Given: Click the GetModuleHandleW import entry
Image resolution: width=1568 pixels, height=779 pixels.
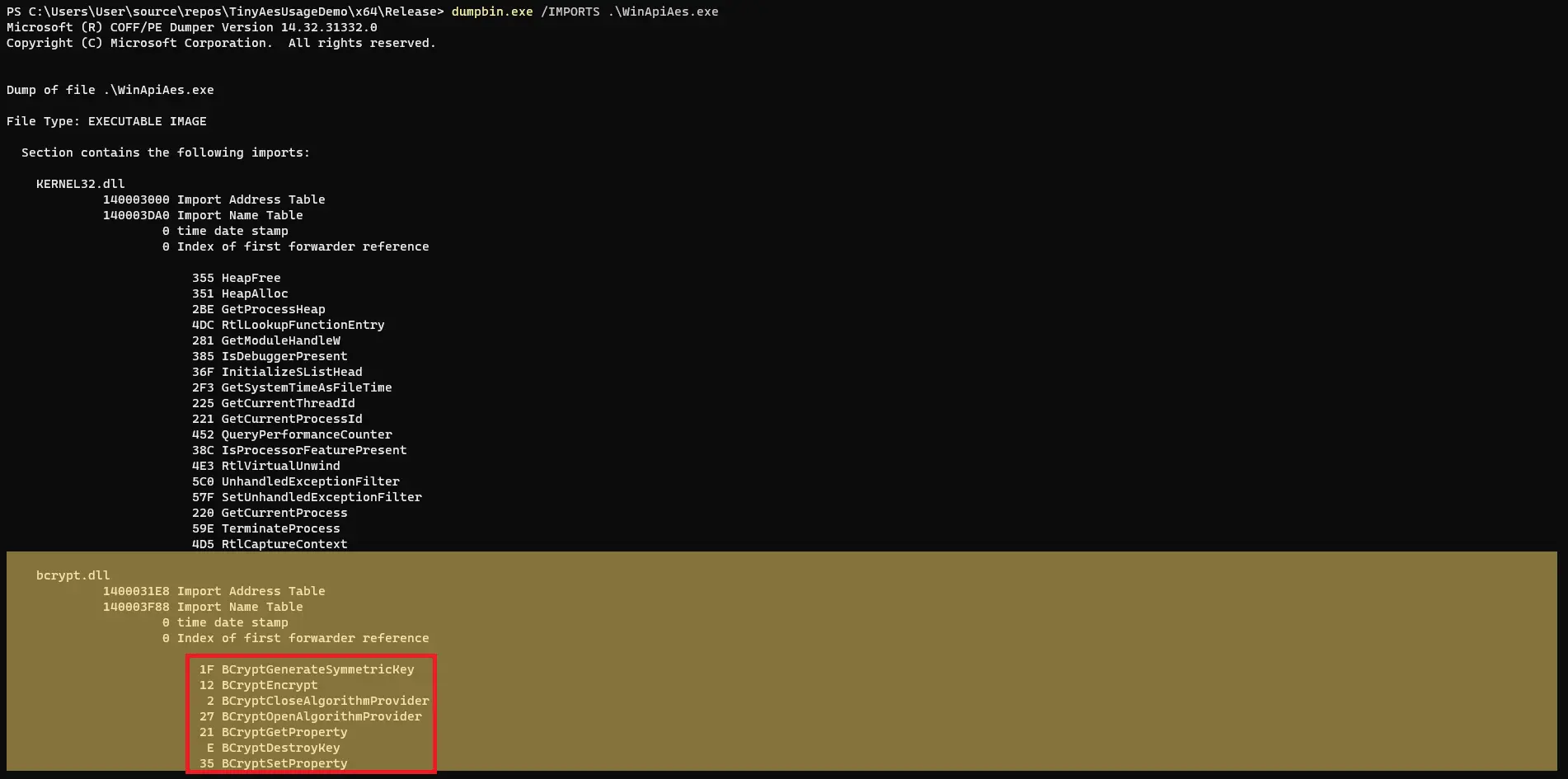Looking at the screenshot, I should 266,340.
